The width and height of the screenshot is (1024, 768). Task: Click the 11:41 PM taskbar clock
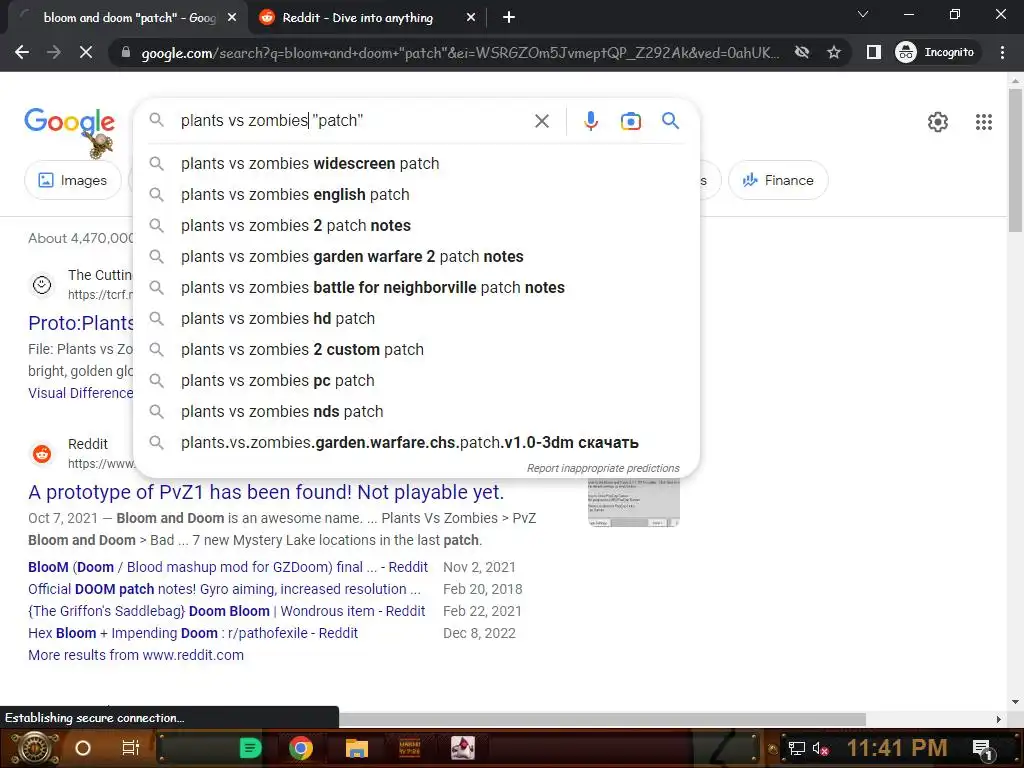pyautogui.click(x=897, y=748)
